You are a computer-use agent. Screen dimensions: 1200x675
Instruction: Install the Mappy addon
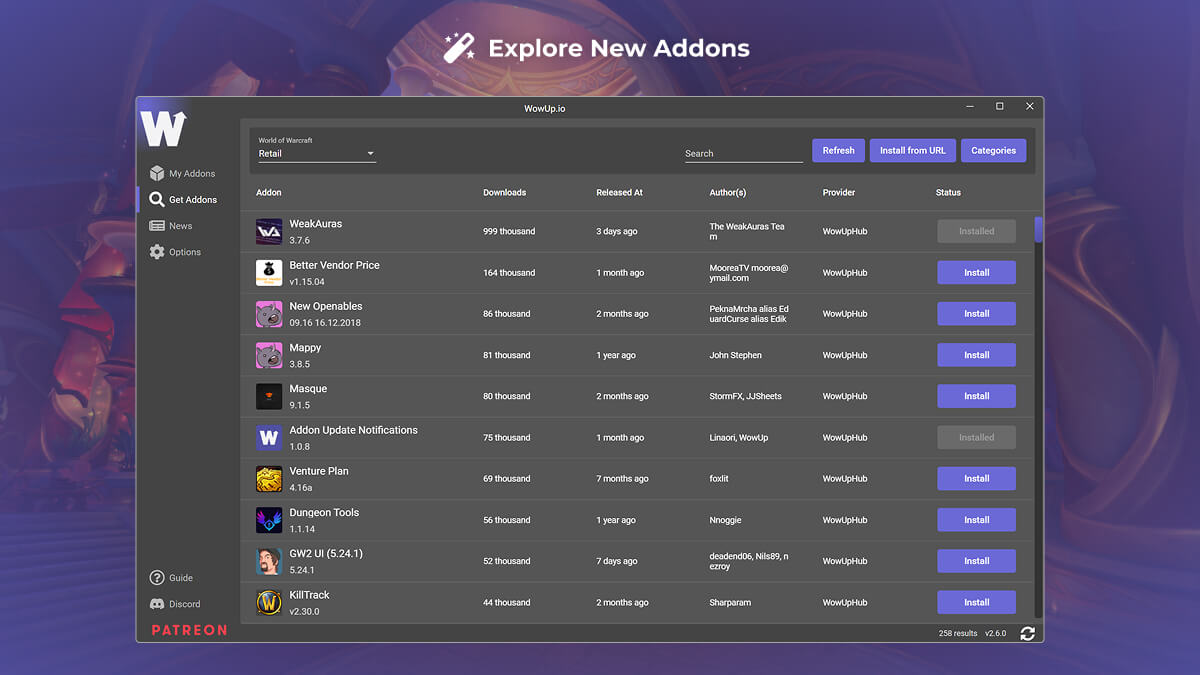[976, 355]
